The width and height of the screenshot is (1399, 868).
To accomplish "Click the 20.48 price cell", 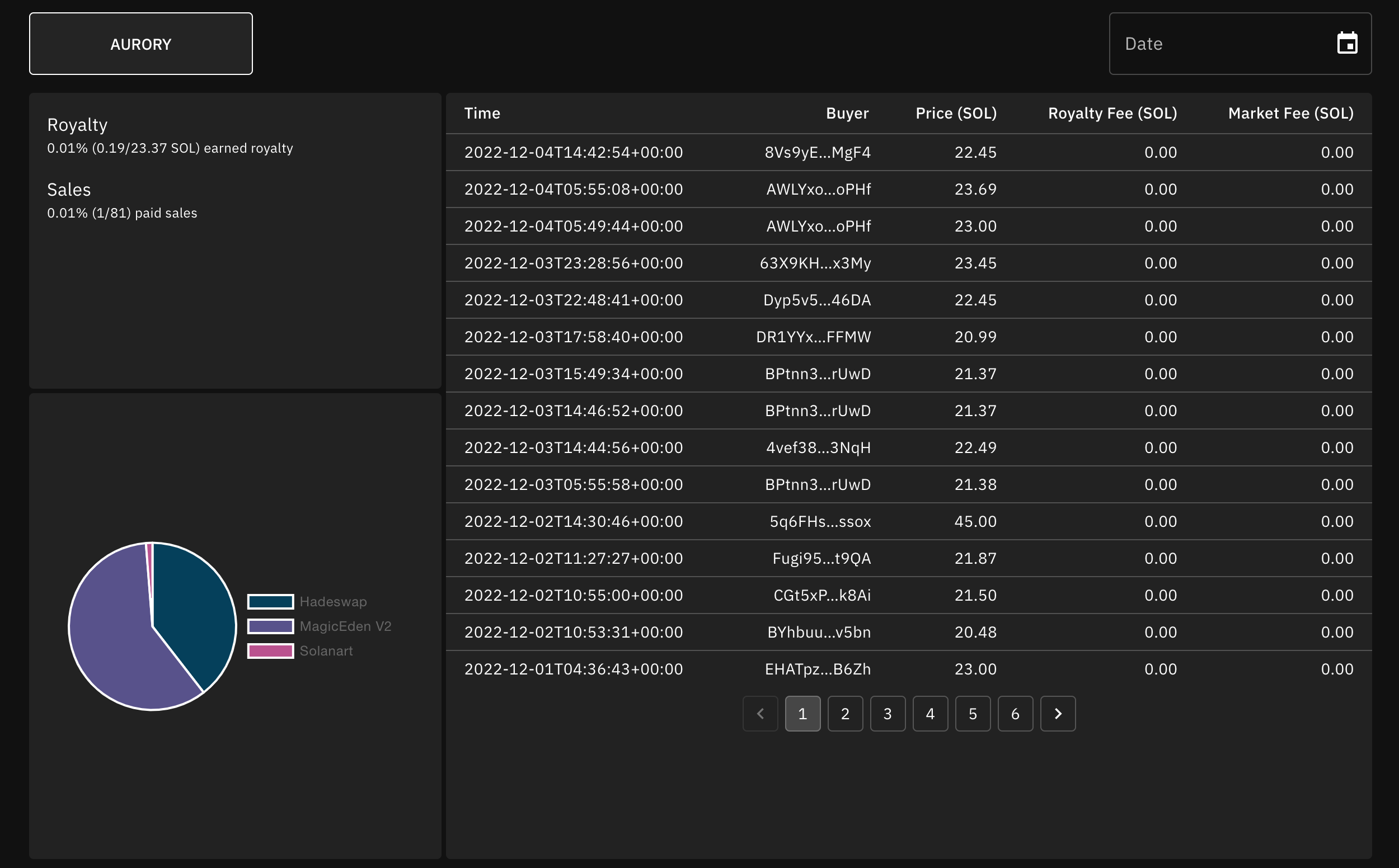I will coord(976,632).
